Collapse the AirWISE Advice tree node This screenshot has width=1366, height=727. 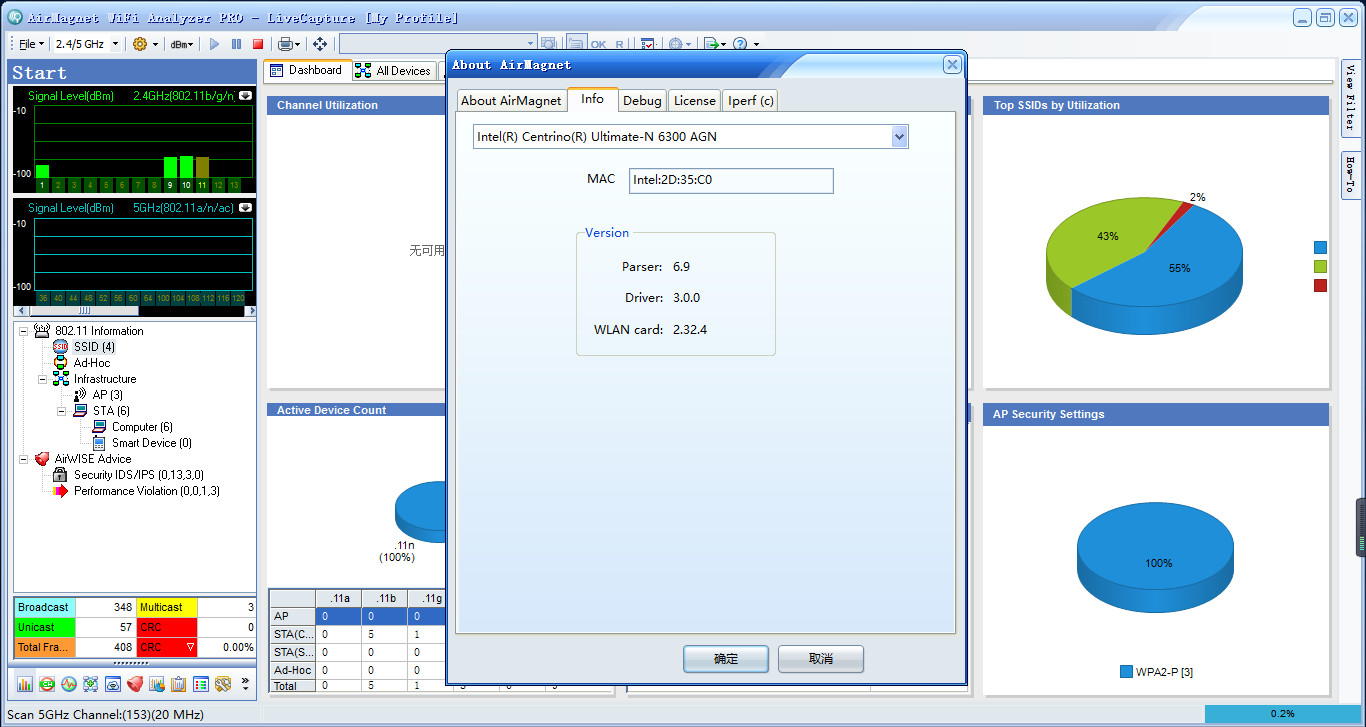pos(24,459)
